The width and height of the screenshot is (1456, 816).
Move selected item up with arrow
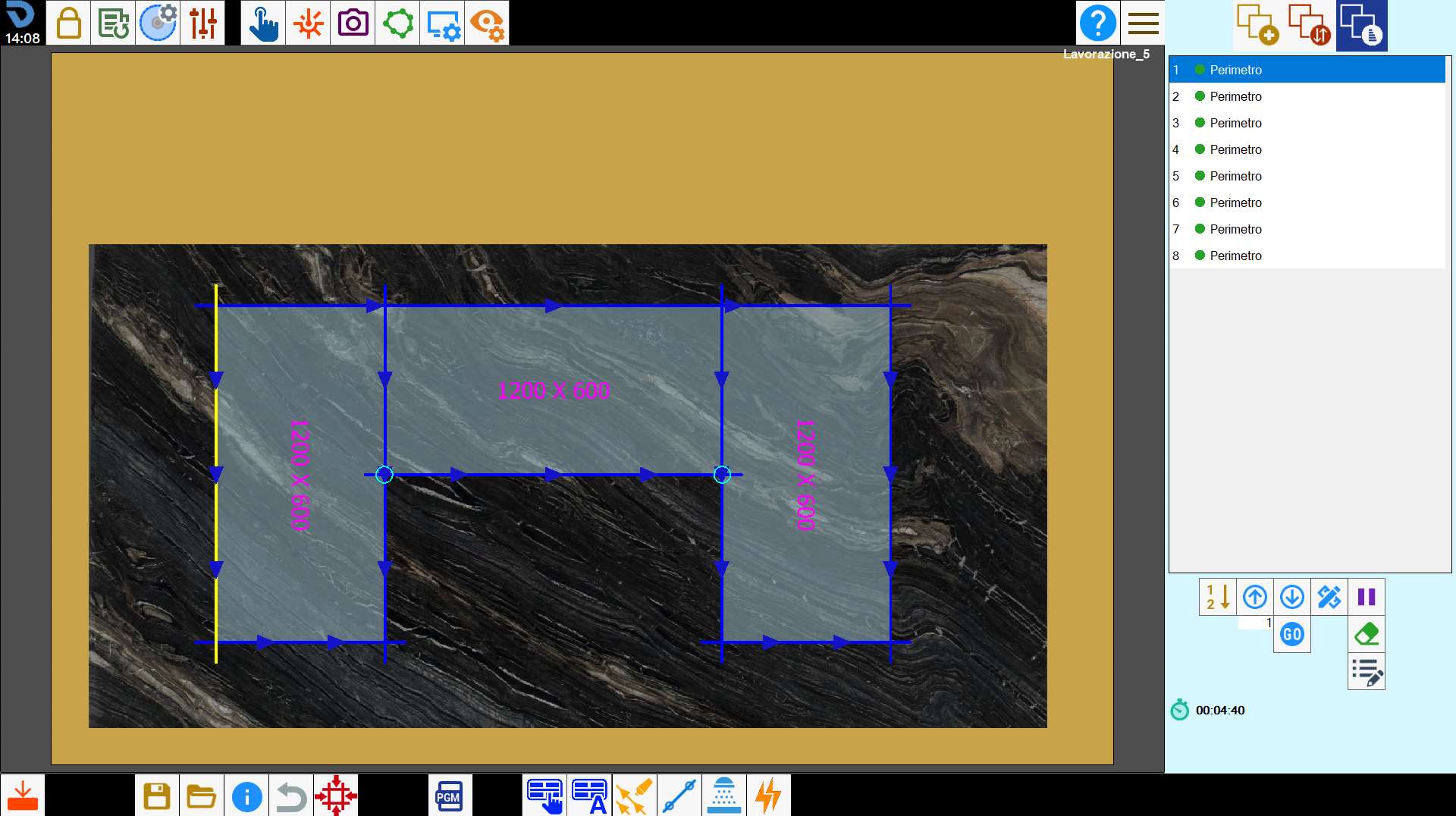[x=1255, y=597]
